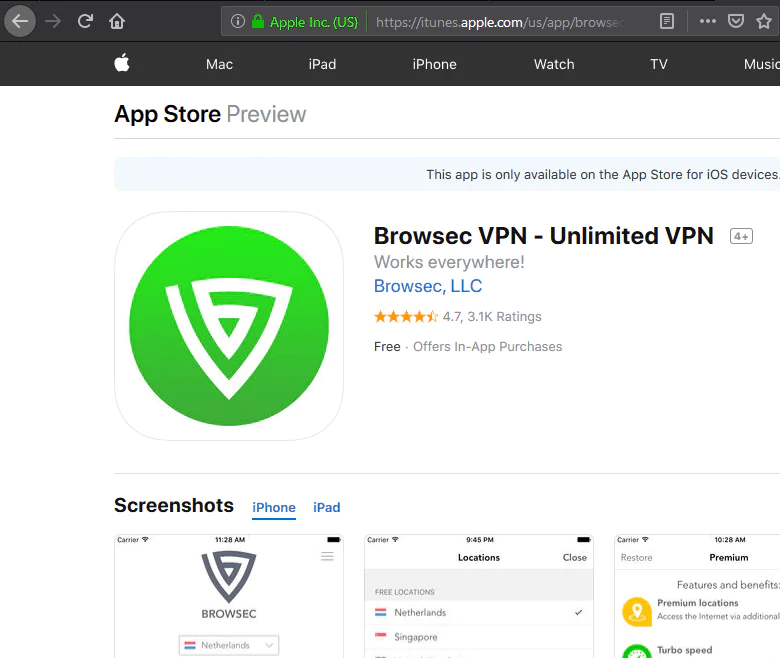Click the star rating icons
The height and width of the screenshot is (658, 780).
click(406, 316)
